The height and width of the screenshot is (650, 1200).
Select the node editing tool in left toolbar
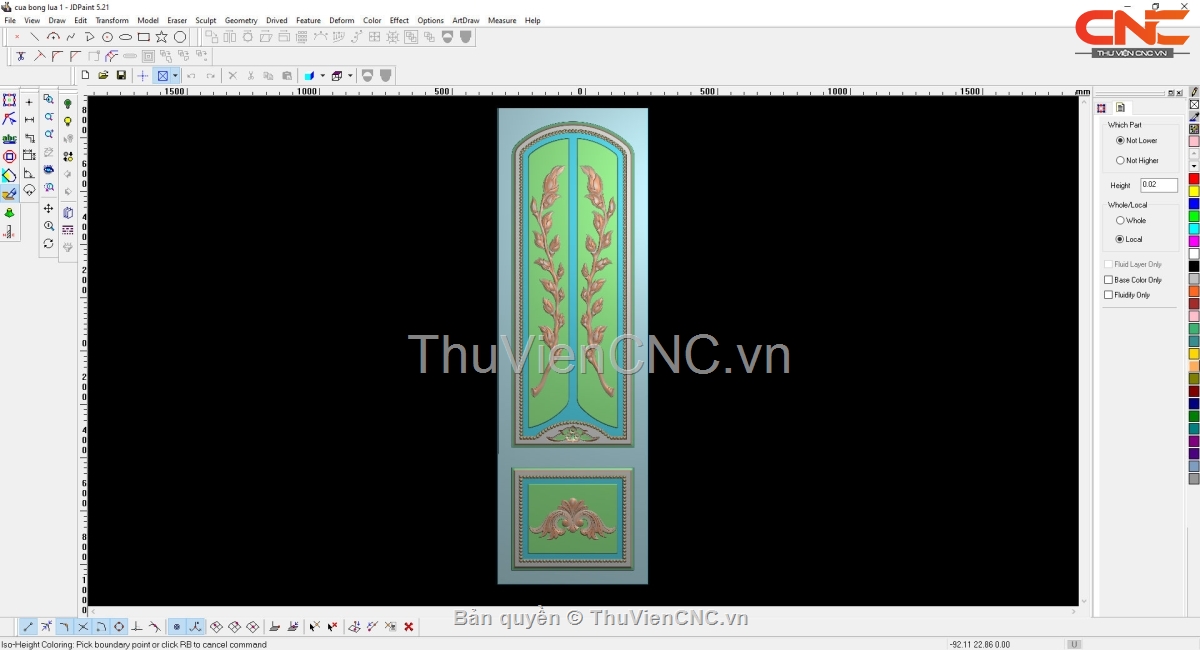[9, 119]
